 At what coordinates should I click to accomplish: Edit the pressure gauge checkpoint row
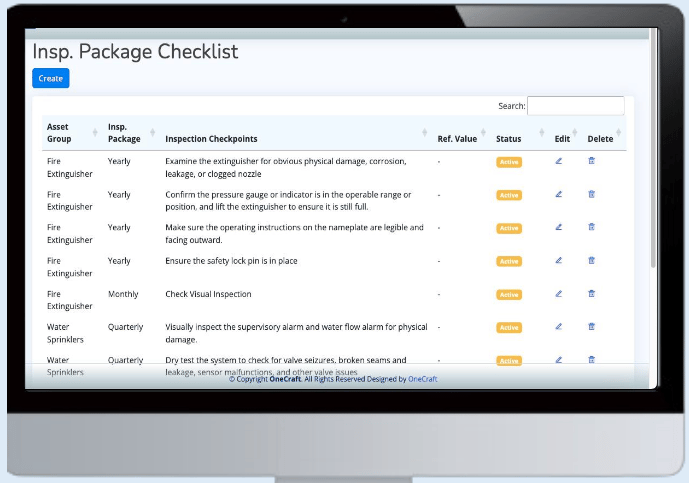click(x=559, y=194)
